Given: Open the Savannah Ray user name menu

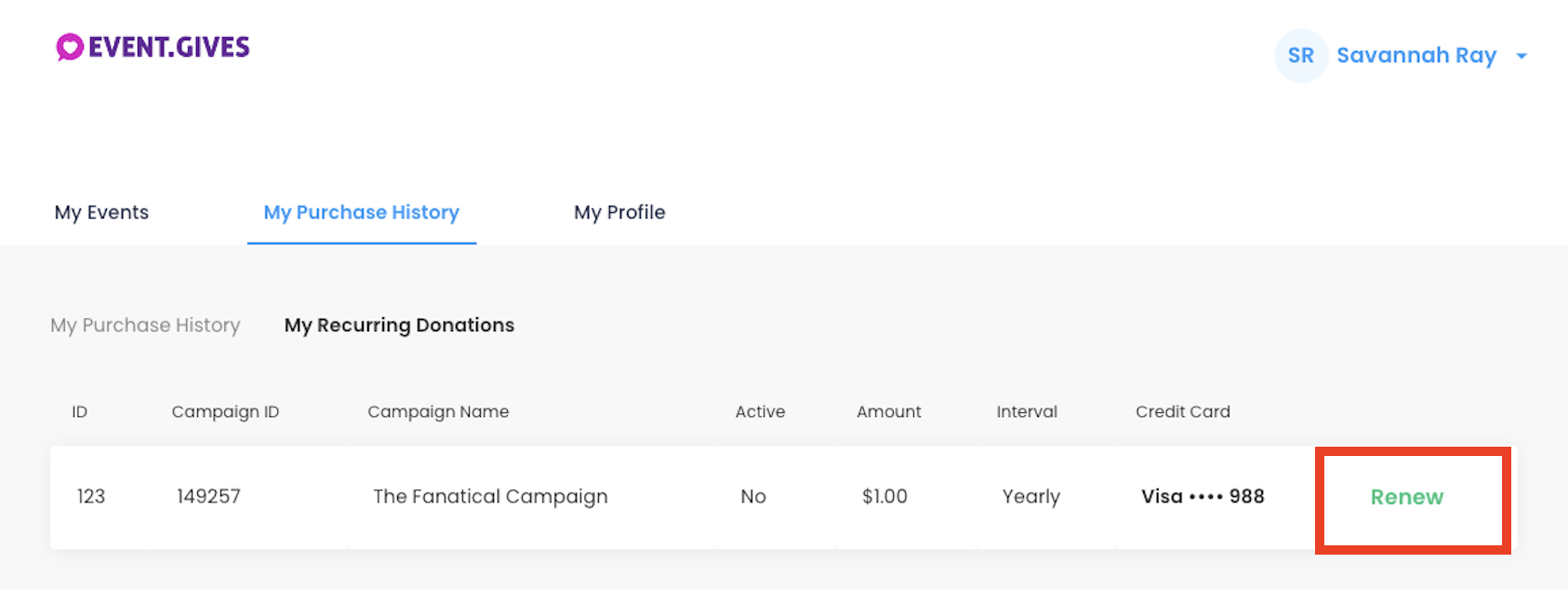Looking at the screenshot, I should [1416, 56].
